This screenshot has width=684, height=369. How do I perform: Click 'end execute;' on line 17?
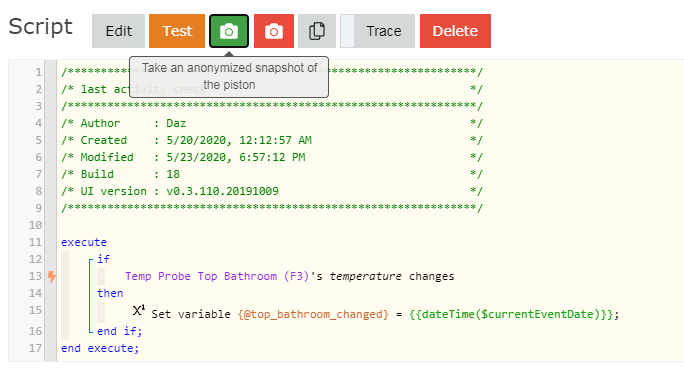[x=100, y=348]
